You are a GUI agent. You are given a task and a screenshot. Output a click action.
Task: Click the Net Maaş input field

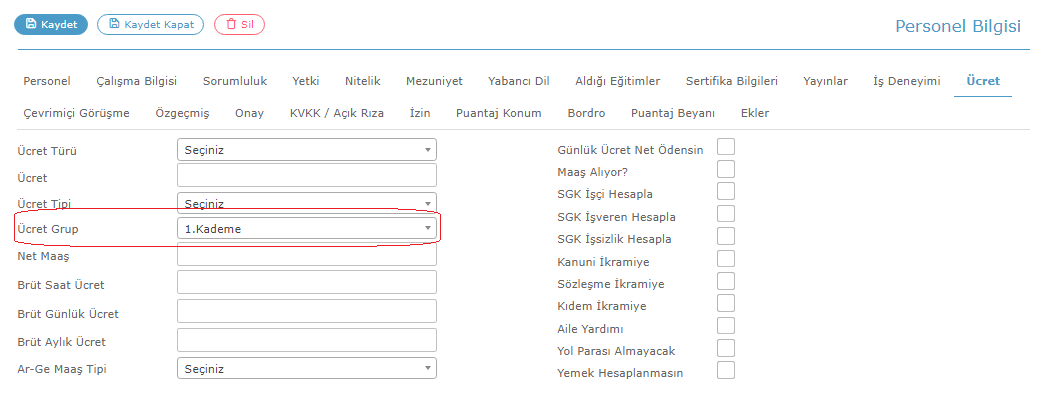[x=307, y=255]
